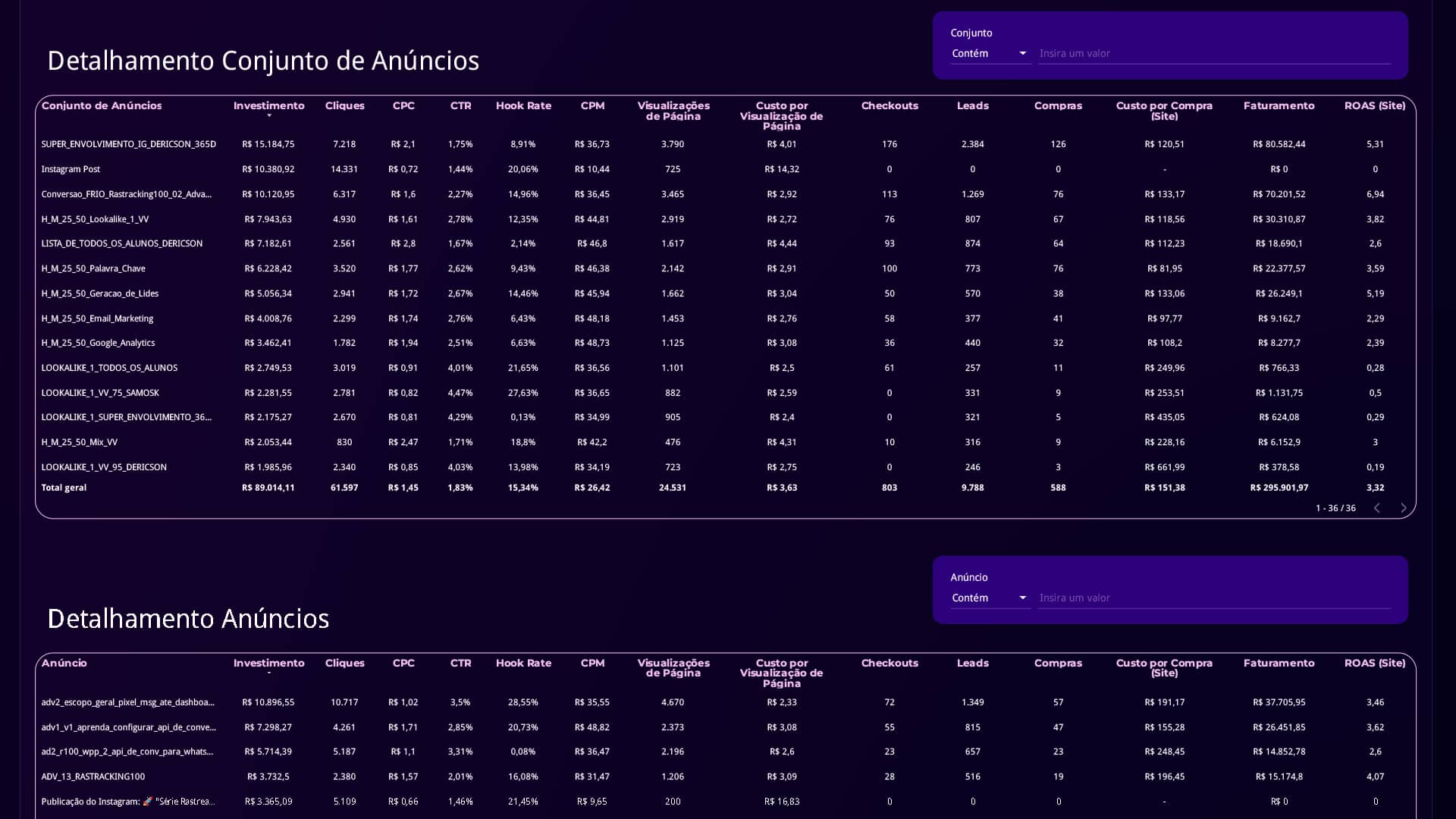This screenshot has width=1456, height=819.
Task: Click Conjunto filter value input field
Action: click(1214, 54)
